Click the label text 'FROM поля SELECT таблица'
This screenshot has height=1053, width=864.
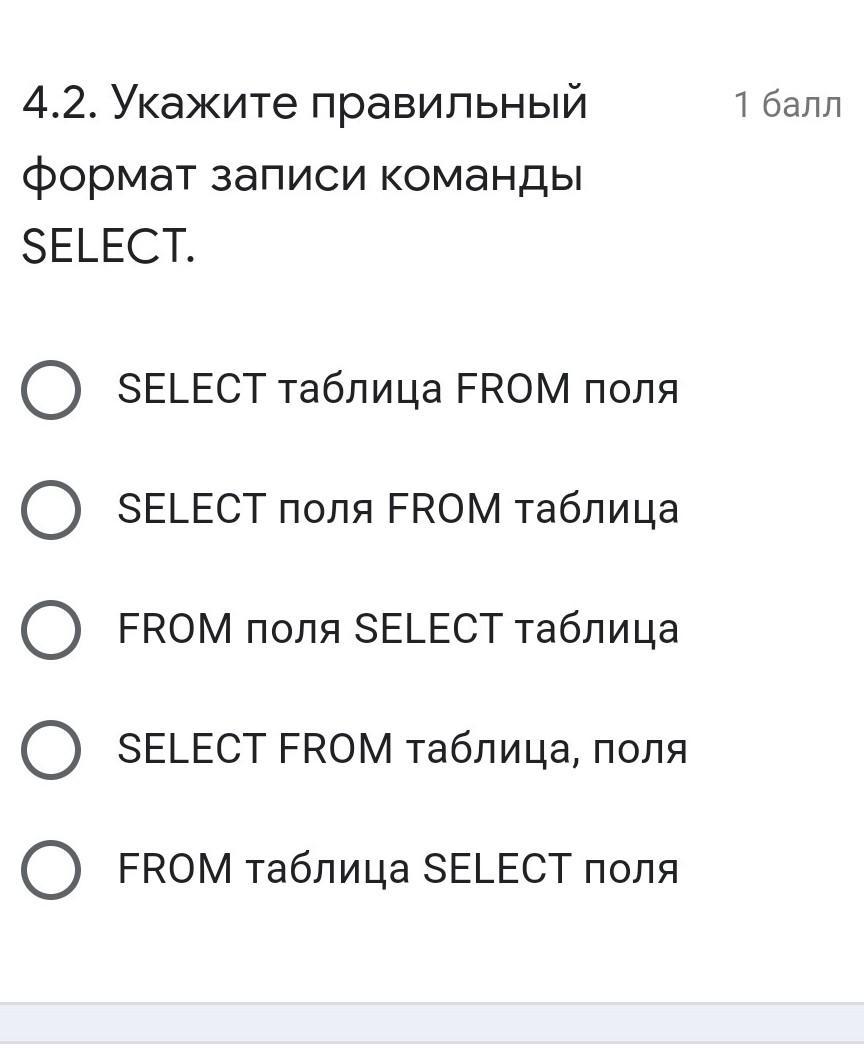pyautogui.click(x=397, y=629)
